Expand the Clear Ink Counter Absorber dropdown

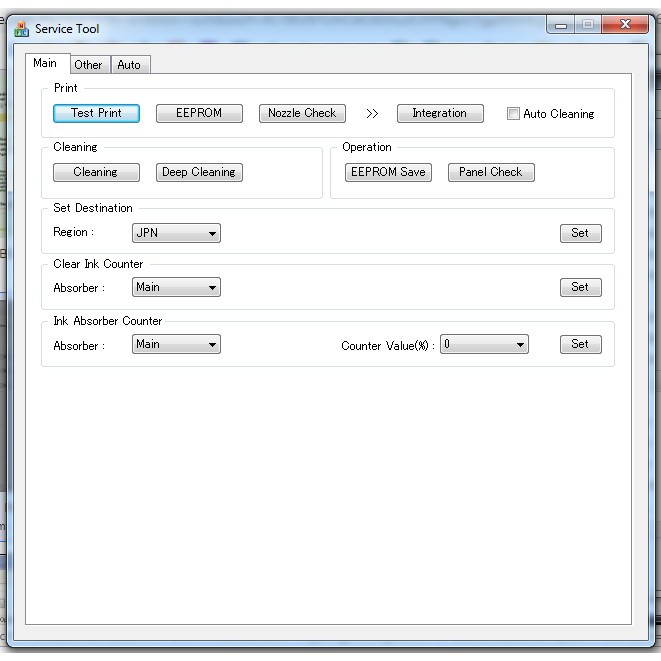click(176, 288)
